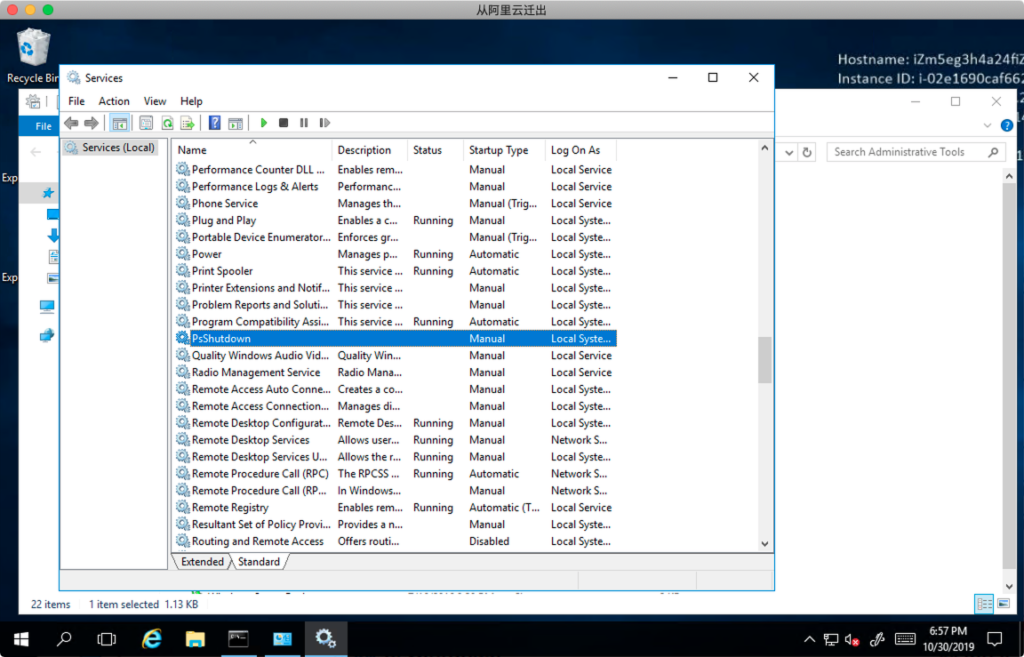
Task: Switch Explorer to details view in status bar
Action: 984,604
